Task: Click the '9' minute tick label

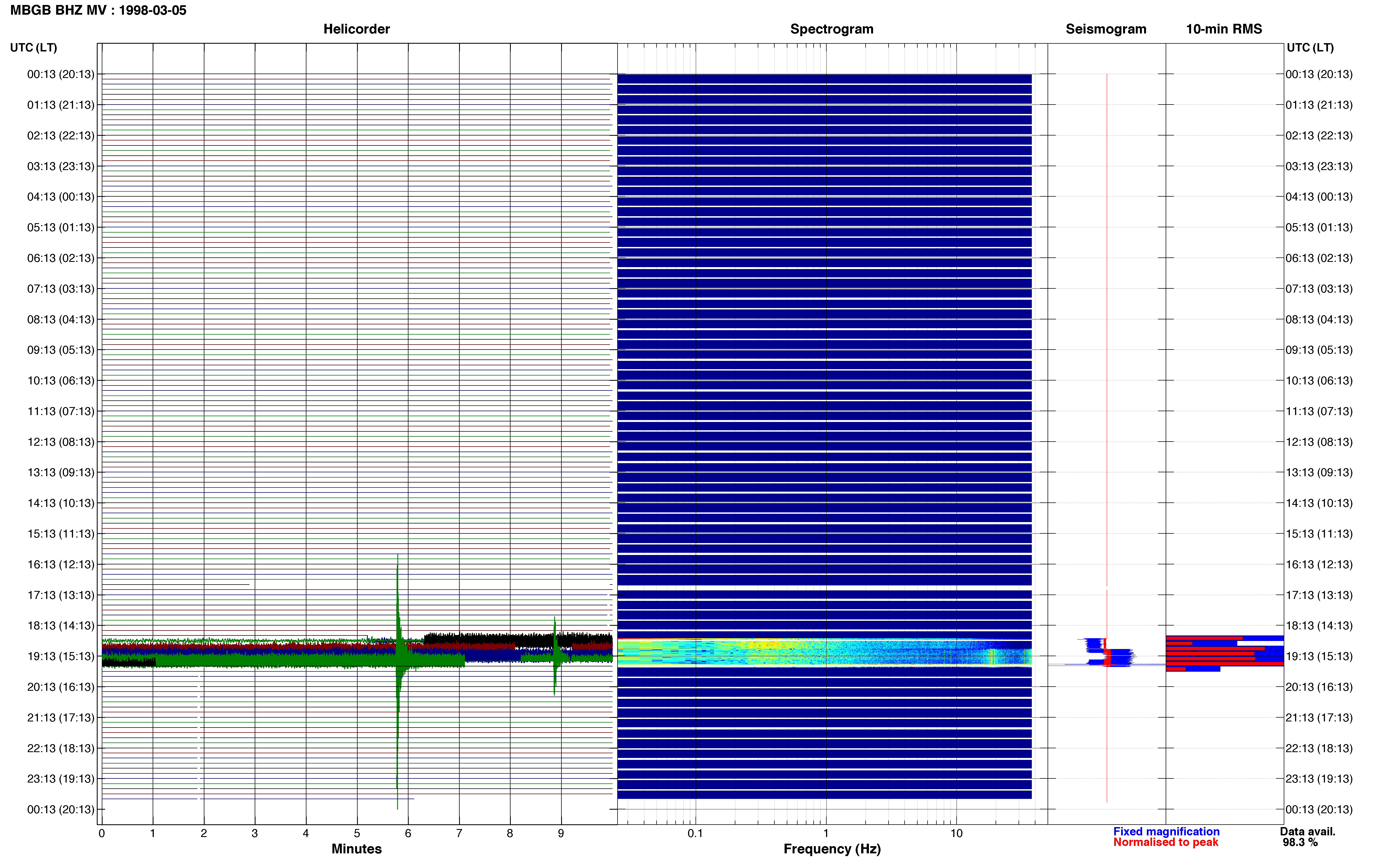Action: 561,833
